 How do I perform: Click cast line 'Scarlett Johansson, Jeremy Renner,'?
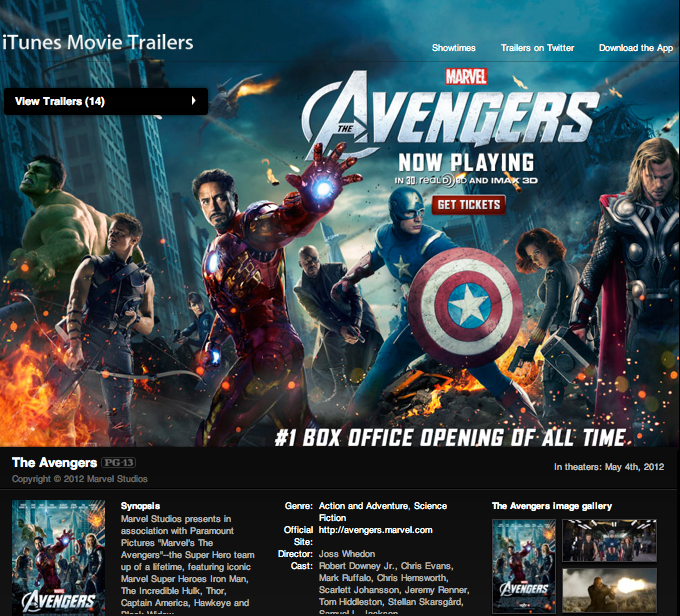point(394,590)
